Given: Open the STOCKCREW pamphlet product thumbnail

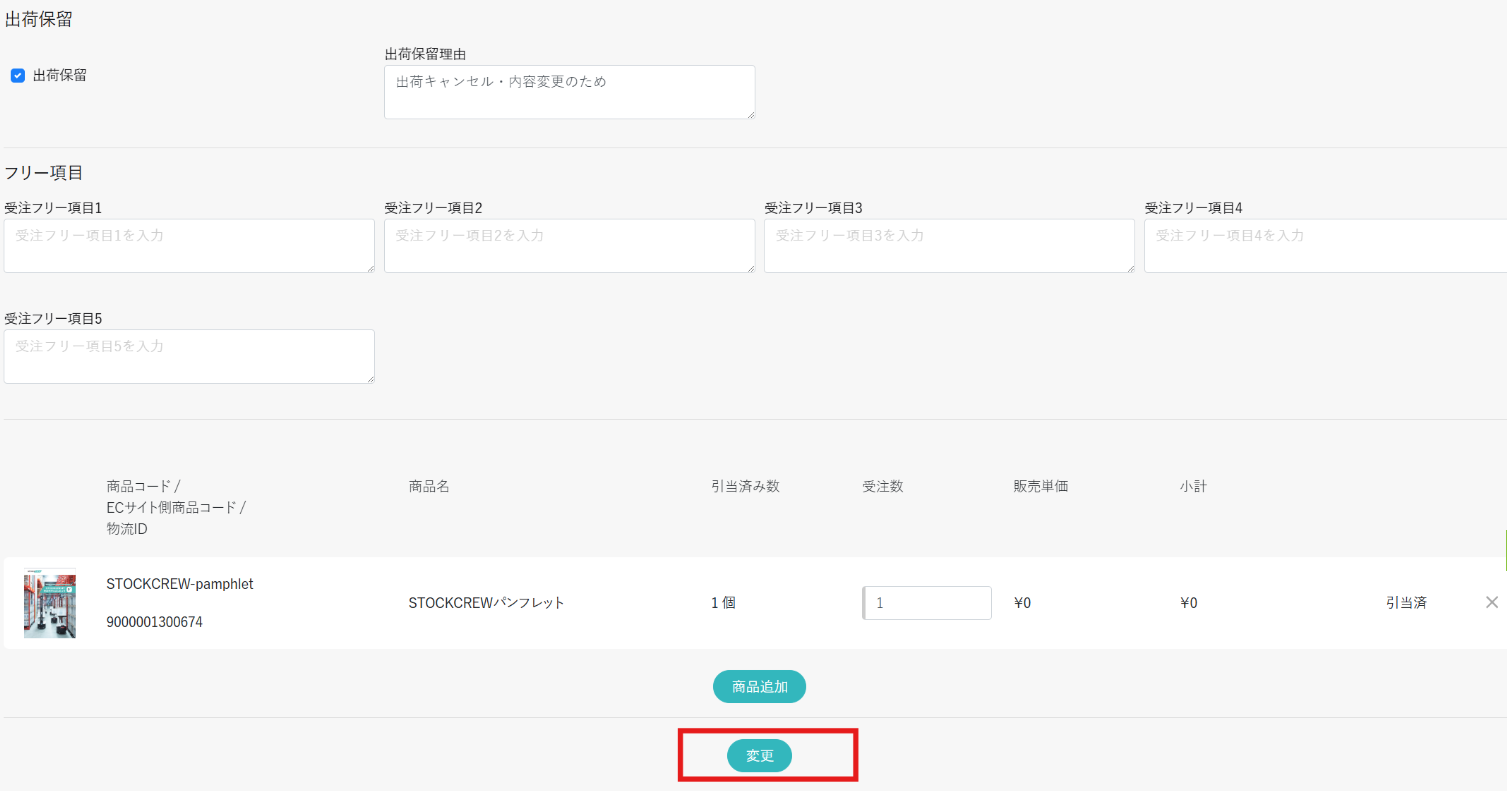Looking at the screenshot, I should tap(50, 603).
